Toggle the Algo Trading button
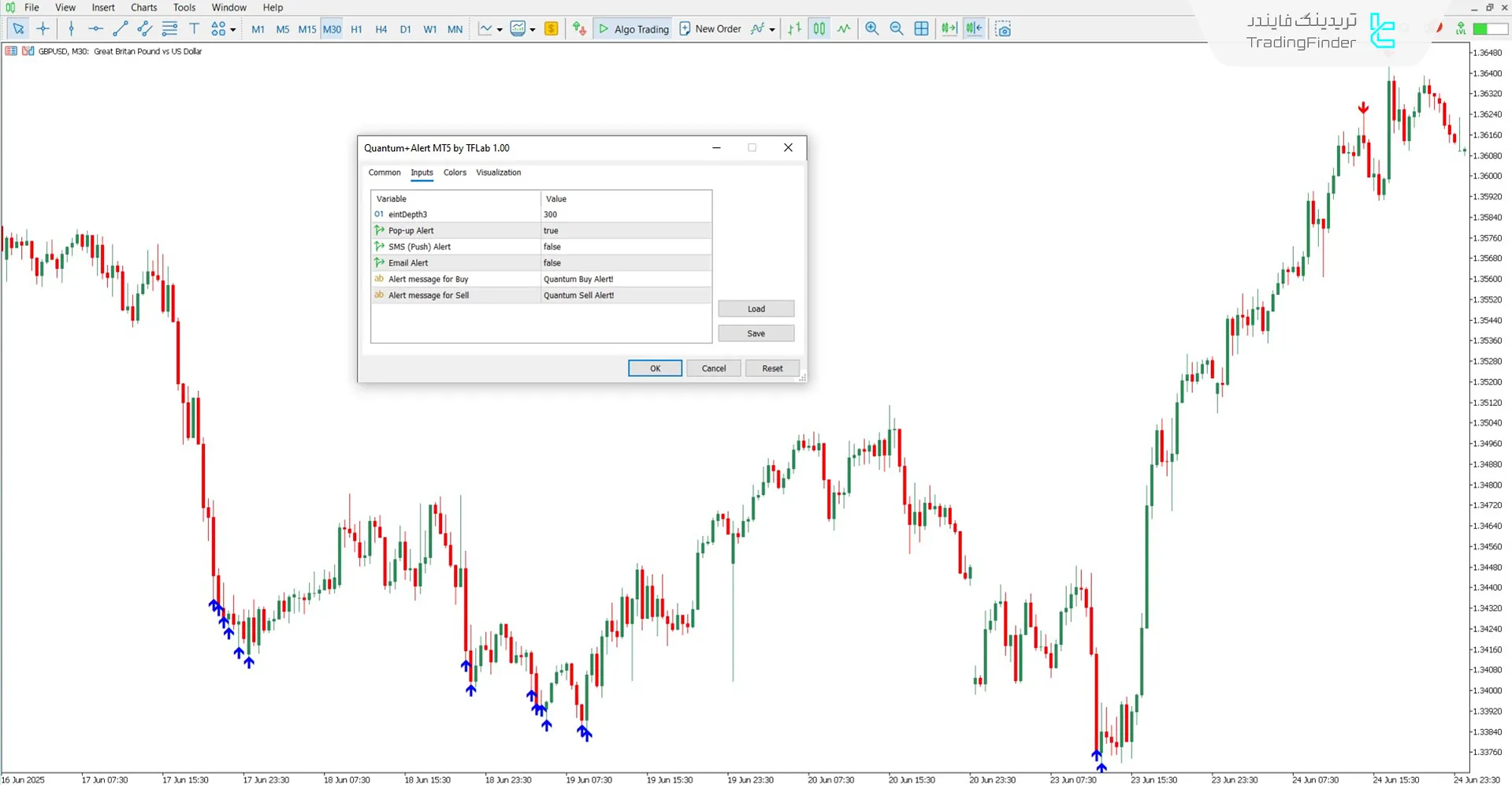Screen dimensions: 1512x785 [633, 29]
